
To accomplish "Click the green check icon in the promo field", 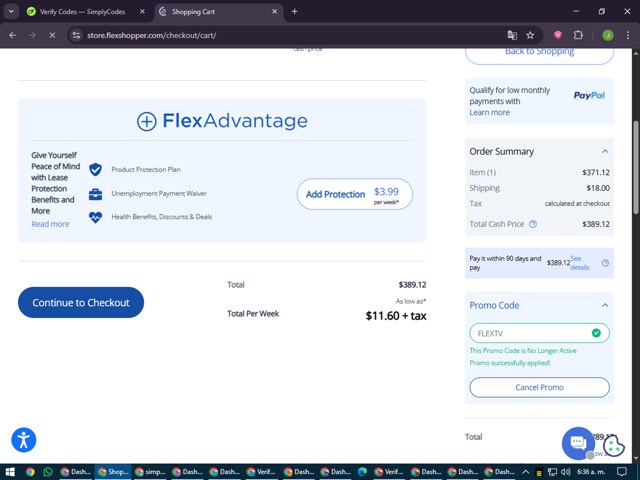I will [596, 333].
